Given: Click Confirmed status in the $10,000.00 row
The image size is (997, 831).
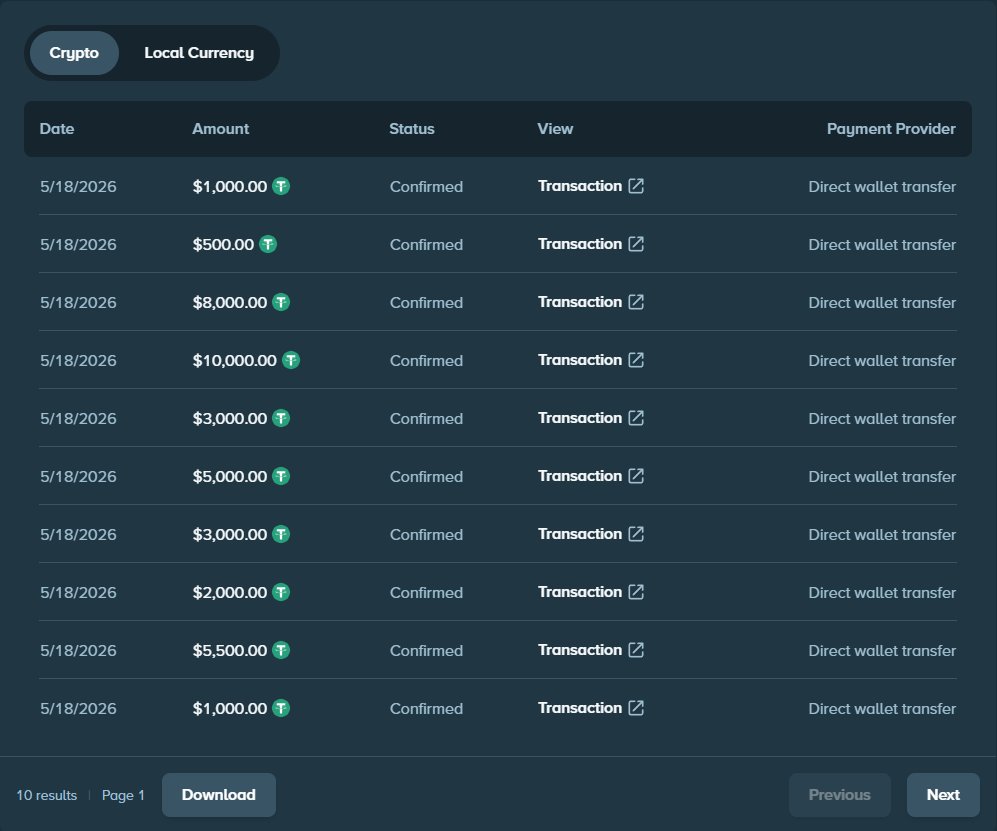Looking at the screenshot, I should pyautogui.click(x=426, y=361).
